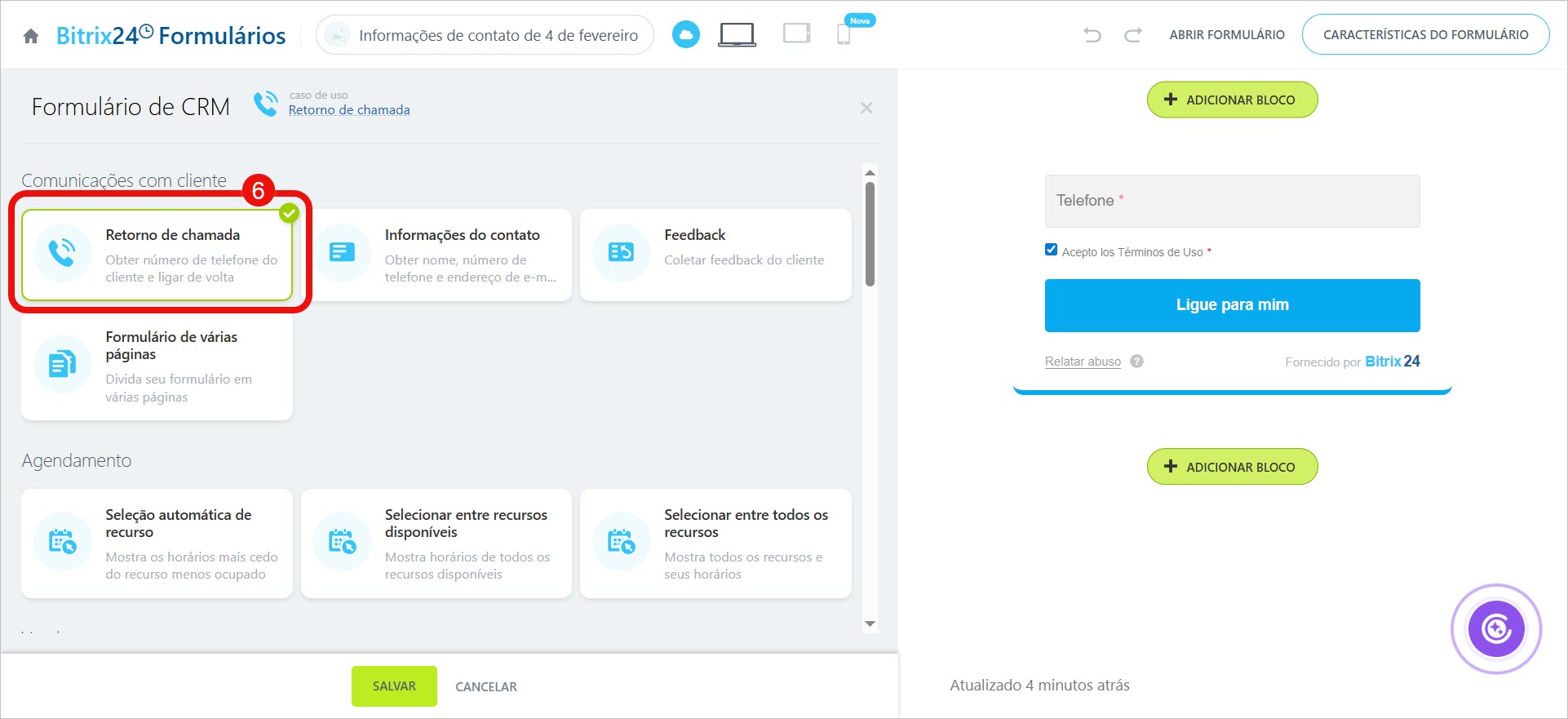Open Características do Formulário
Viewport: 1568px width, 719px height.
point(1425,35)
